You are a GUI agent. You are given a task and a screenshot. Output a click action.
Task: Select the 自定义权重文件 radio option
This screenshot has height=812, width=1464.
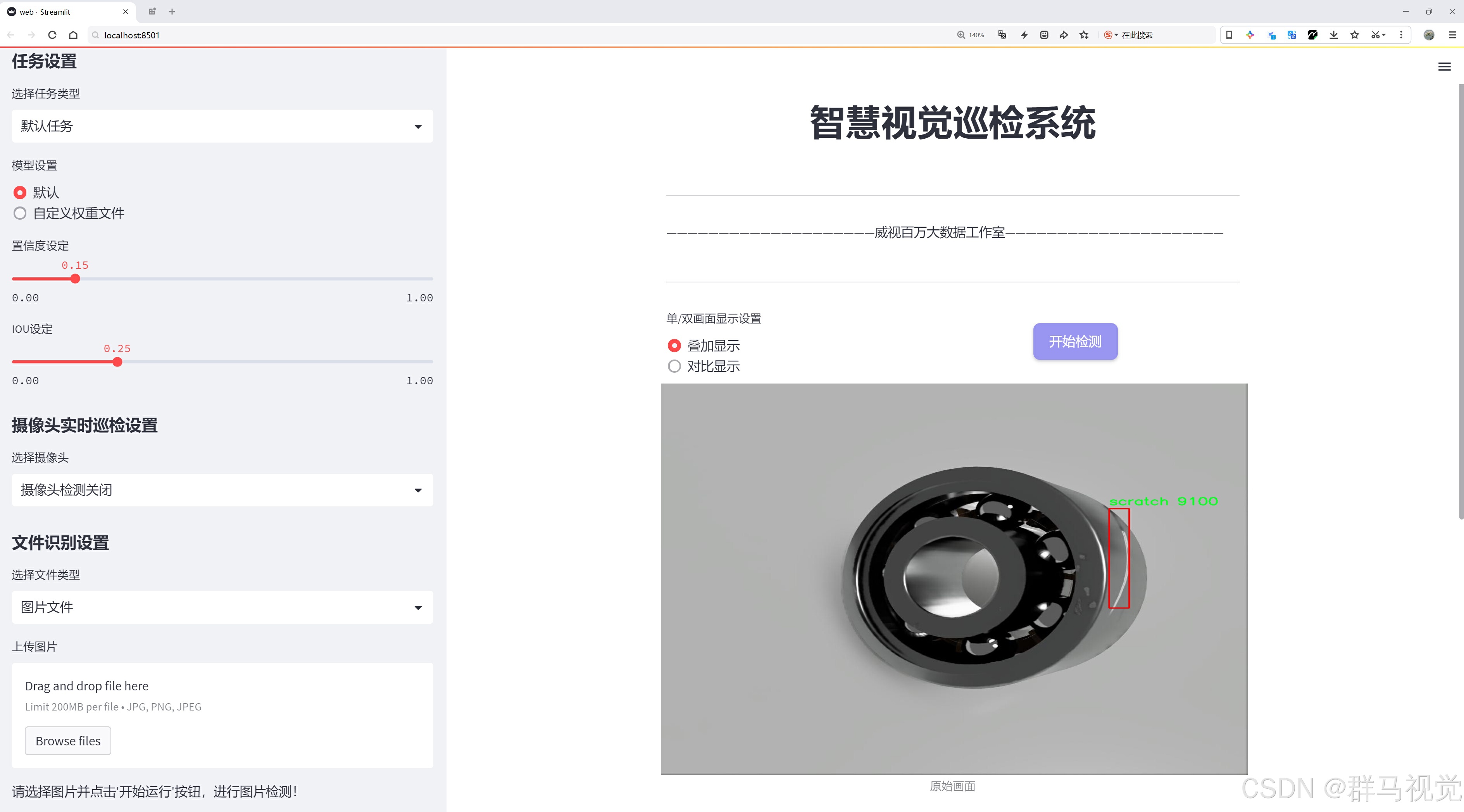point(20,213)
